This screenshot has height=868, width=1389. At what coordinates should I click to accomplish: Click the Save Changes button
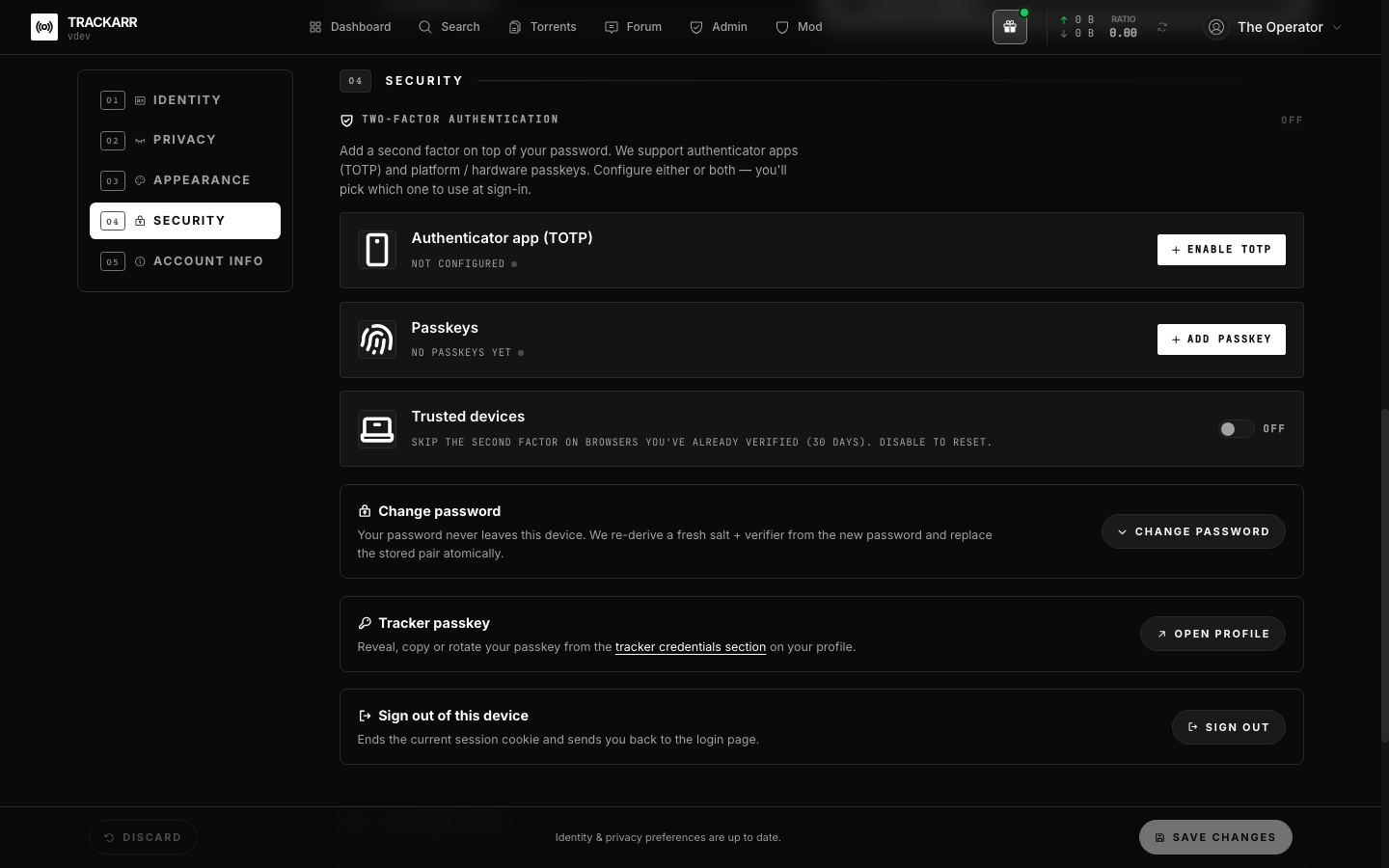(x=1215, y=837)
